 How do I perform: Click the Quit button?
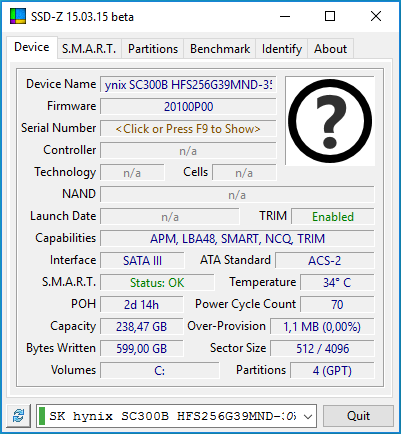358,416
